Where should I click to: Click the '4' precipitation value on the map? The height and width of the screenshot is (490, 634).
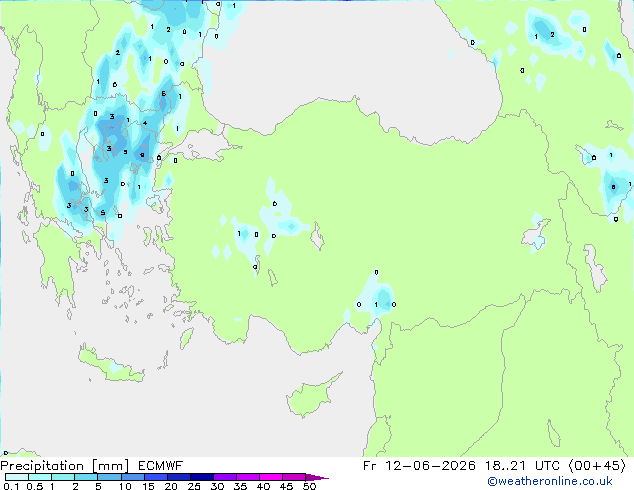click(145, 123)
